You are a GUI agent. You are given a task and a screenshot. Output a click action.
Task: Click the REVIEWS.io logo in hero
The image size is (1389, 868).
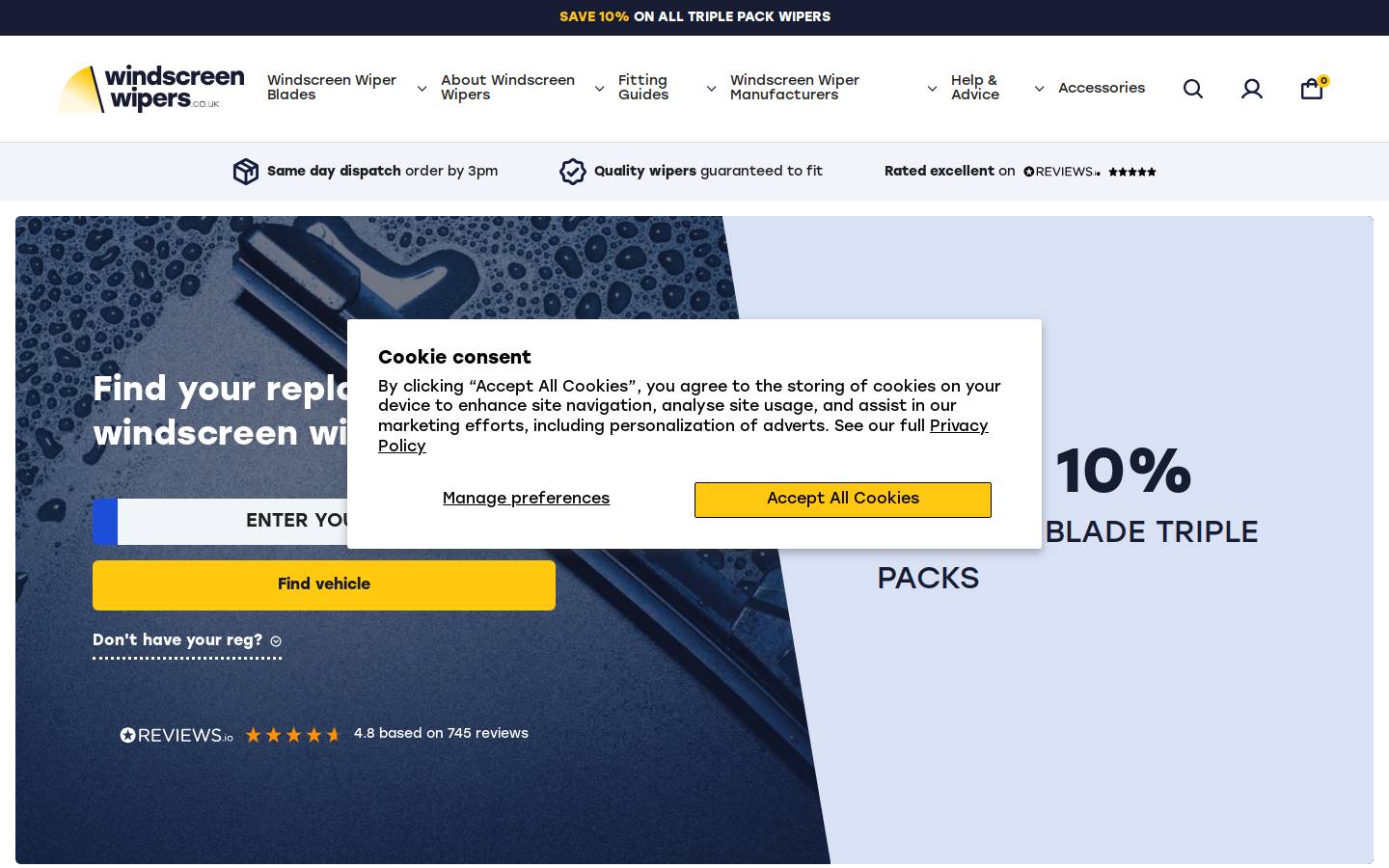pyautogui.click(x=177, y=735)
